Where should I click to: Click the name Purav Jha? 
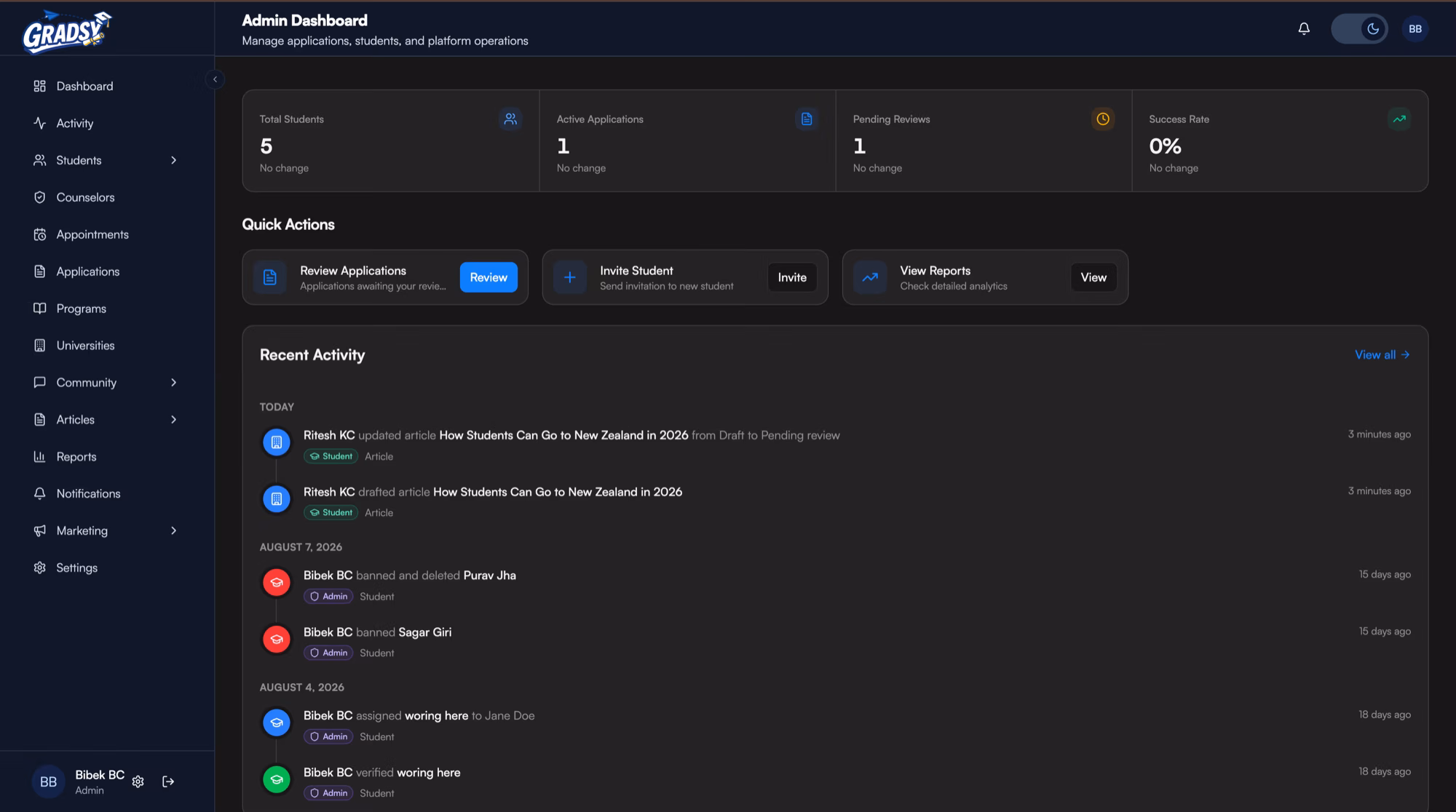(x=490, y=576)
